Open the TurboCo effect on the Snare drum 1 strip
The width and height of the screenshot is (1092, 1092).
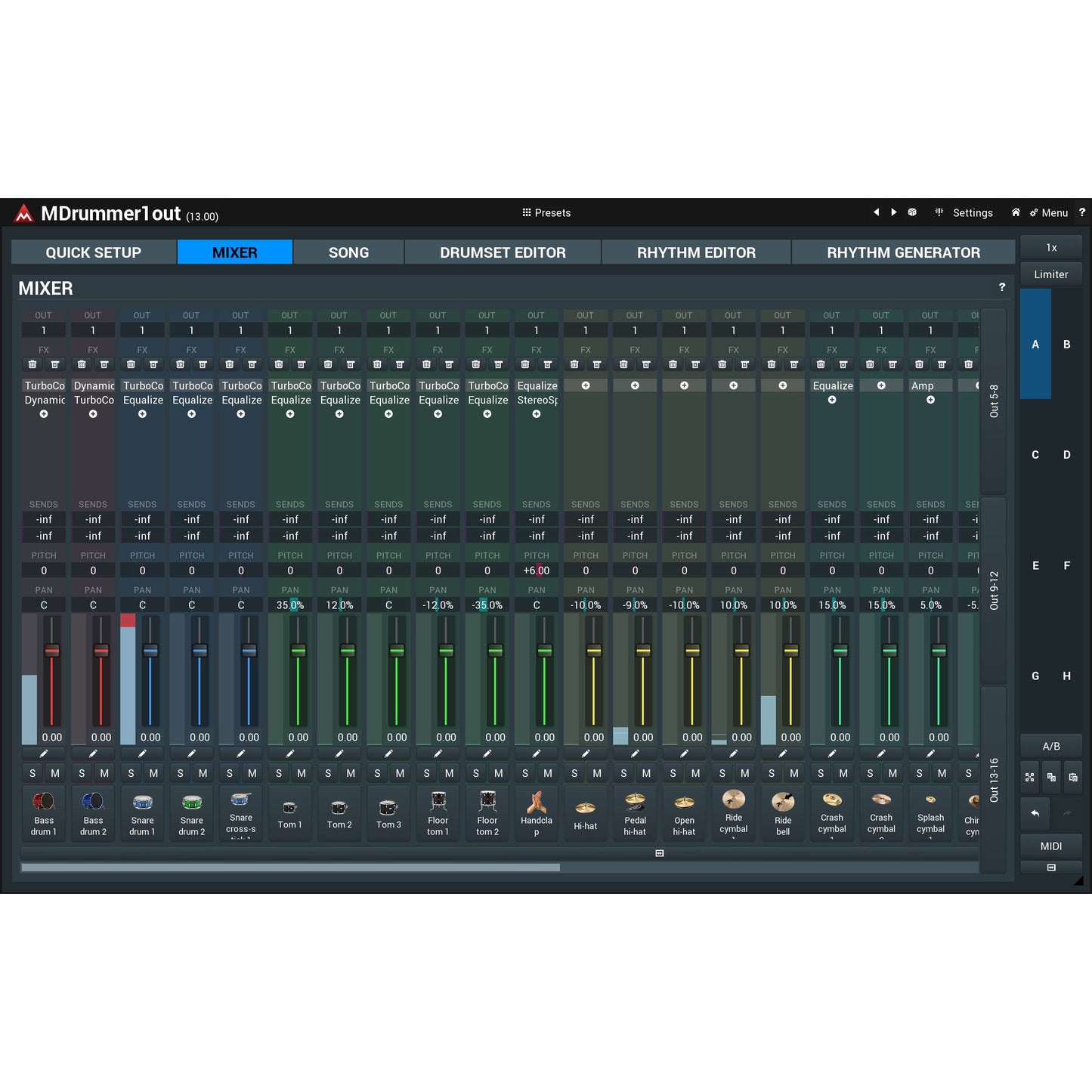pos(142,385)
